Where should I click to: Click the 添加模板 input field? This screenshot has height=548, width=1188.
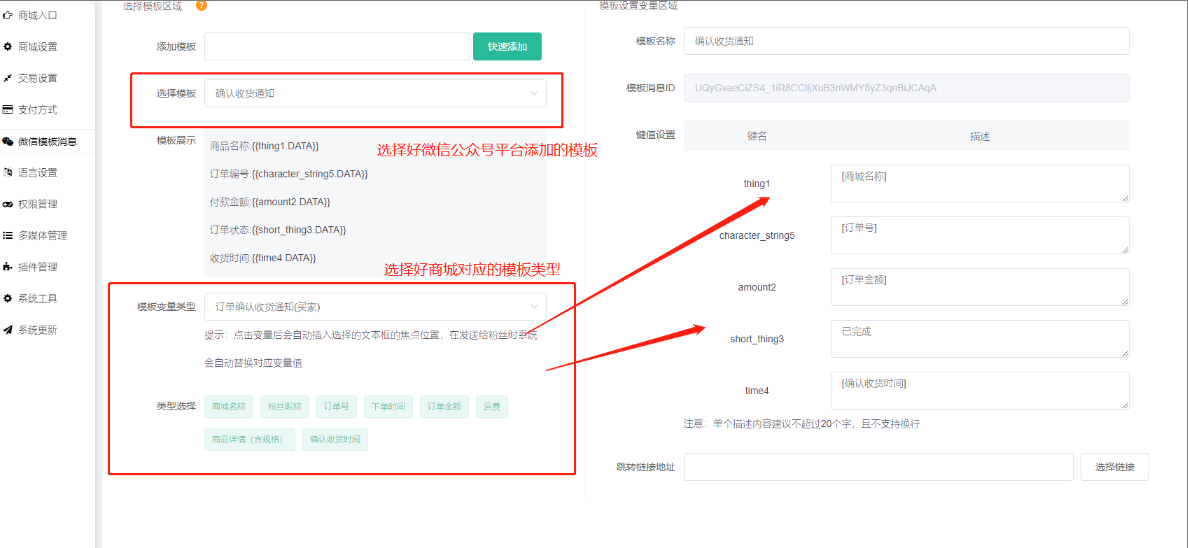(x=337, y=47)
